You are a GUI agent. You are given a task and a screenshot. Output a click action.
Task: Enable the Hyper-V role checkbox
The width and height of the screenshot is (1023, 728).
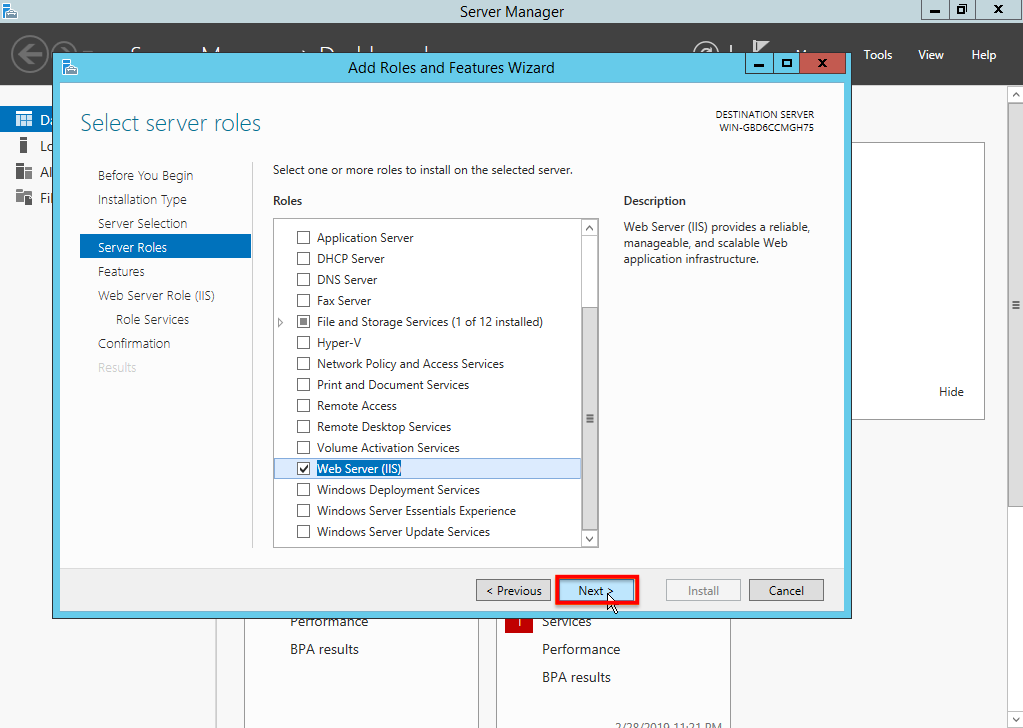point(303,342)
